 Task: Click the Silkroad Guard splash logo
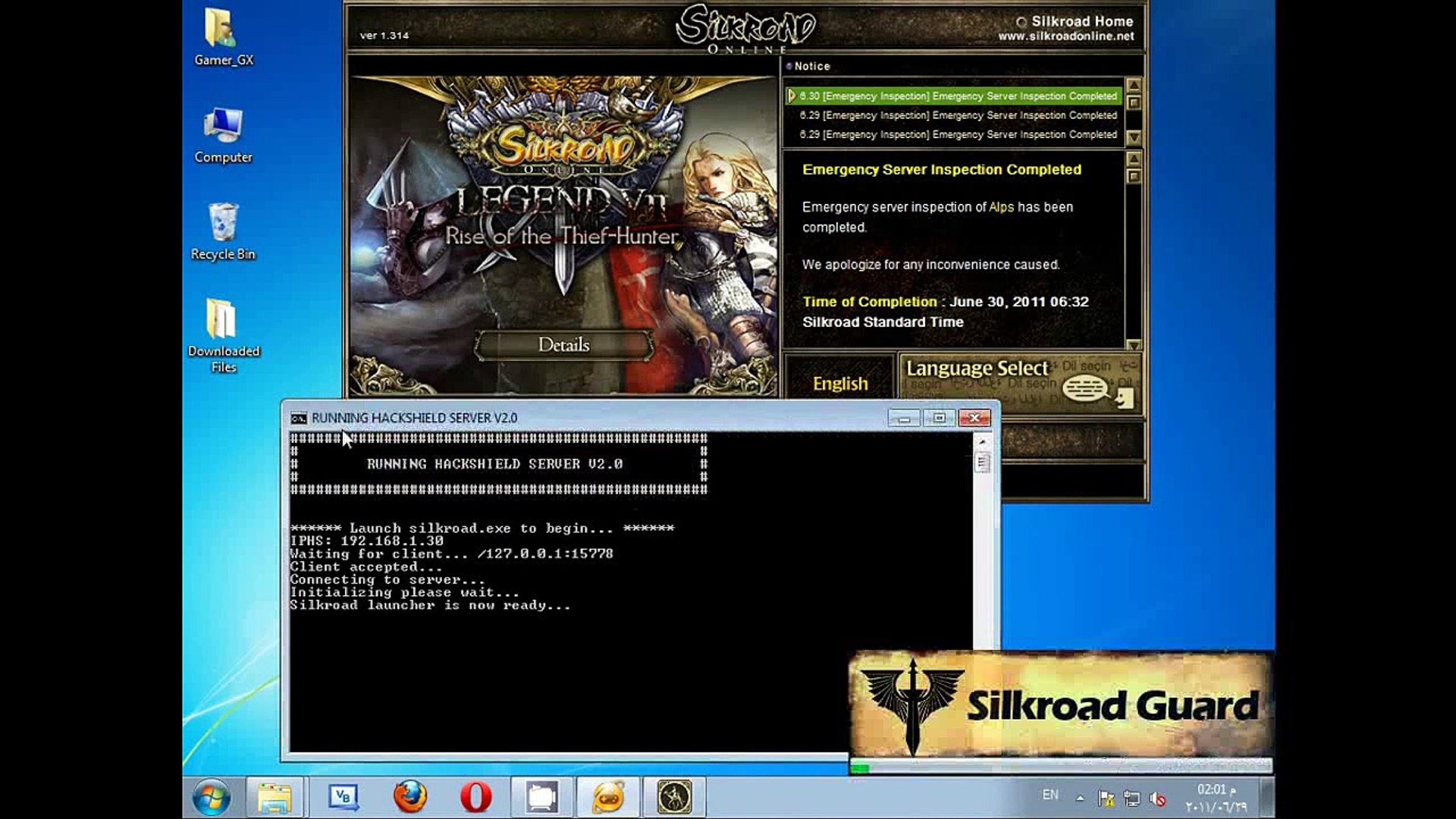click(1060, 705)
